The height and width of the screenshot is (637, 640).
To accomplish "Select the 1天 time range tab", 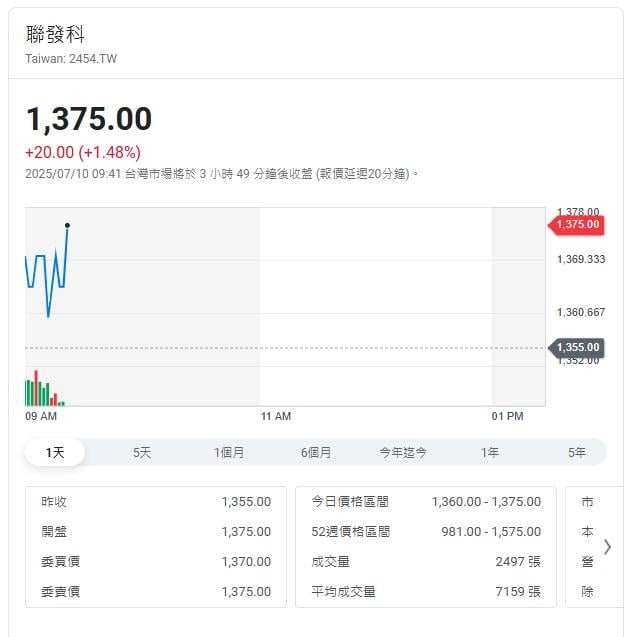I will click(x=55, y=452).
